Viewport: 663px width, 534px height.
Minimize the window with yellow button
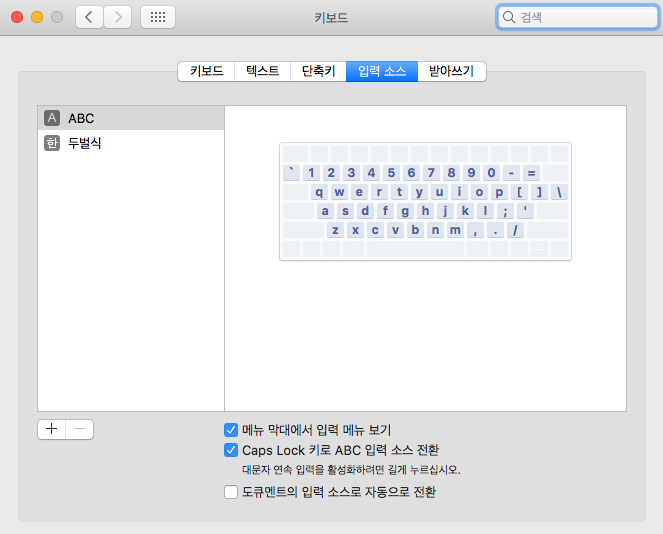pos(37,17)
